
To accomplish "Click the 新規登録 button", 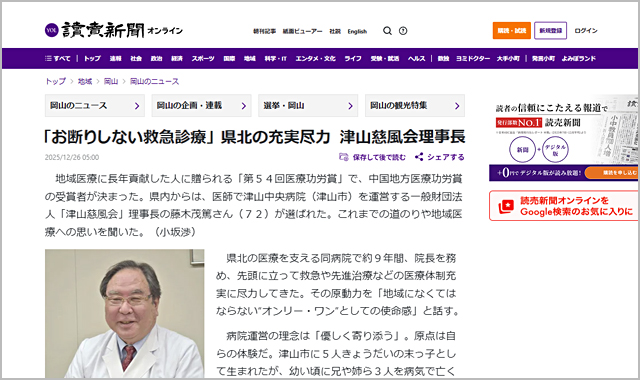I will click(551, 31).
